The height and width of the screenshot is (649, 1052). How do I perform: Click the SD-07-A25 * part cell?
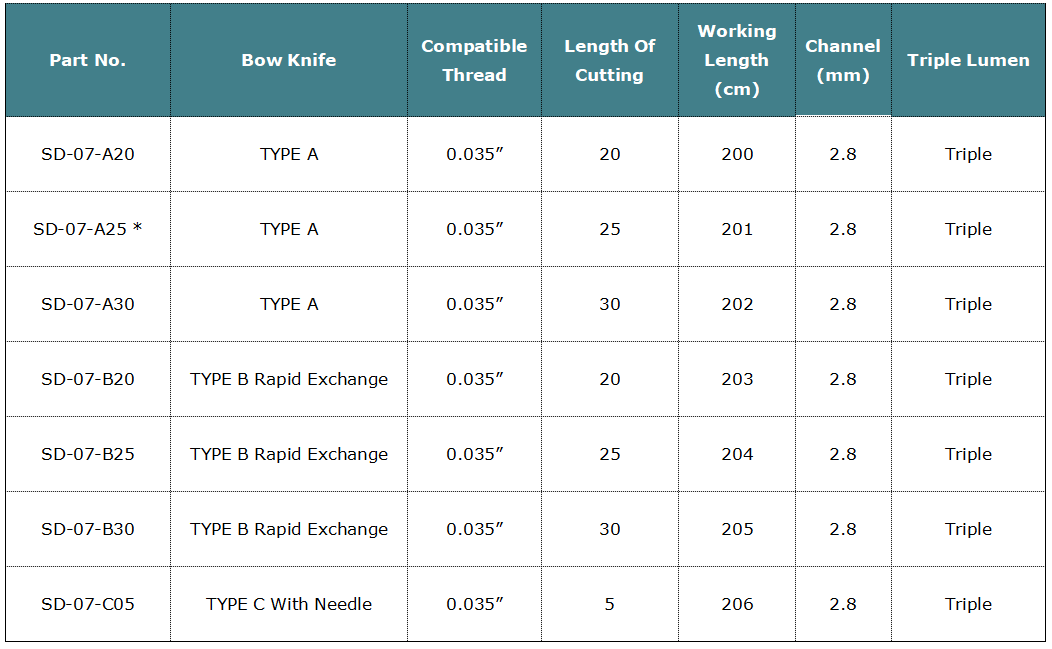coord(88,229)
